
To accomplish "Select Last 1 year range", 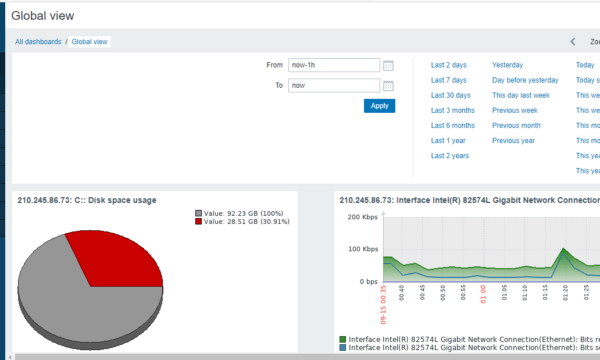I will tap(448, 140).
